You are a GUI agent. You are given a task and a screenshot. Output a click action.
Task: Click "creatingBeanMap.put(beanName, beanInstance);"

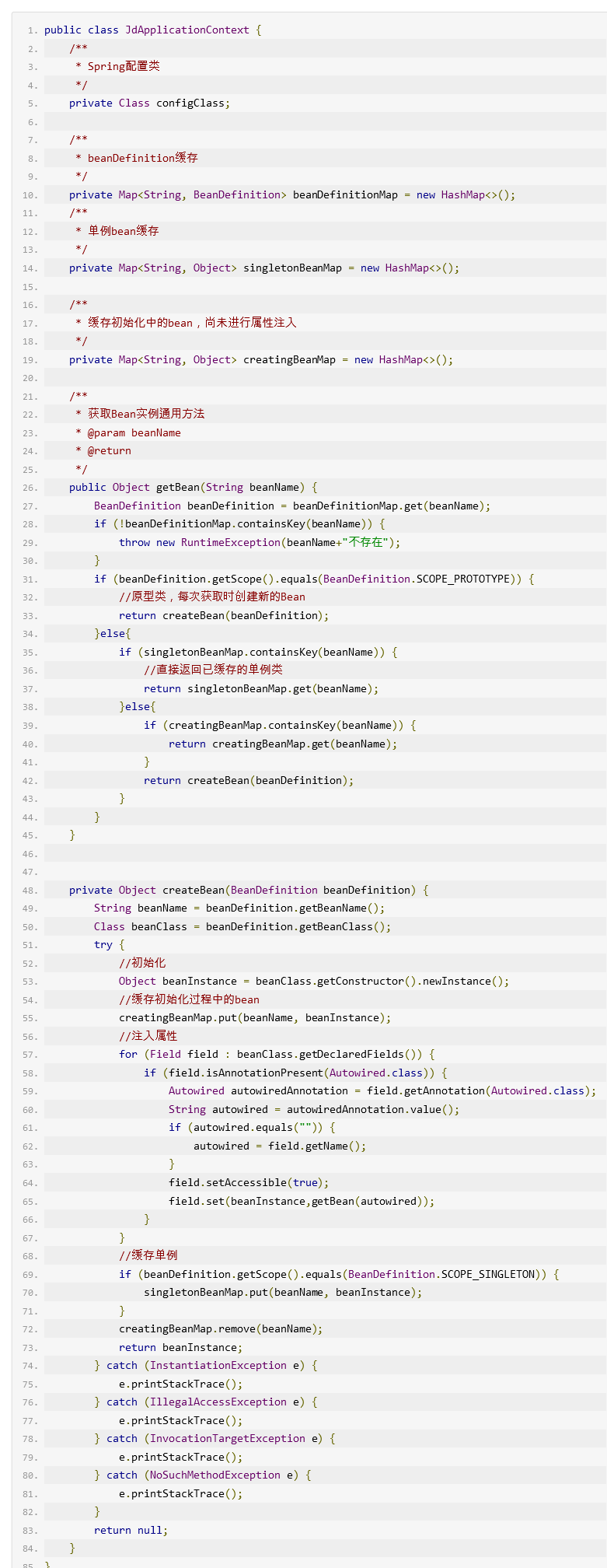(x=255, y=1018)
